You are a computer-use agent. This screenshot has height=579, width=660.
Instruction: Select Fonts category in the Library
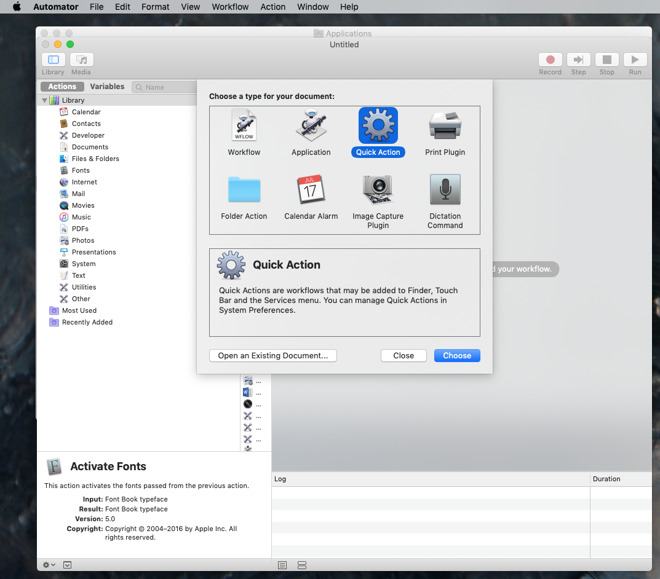(80, 170)
